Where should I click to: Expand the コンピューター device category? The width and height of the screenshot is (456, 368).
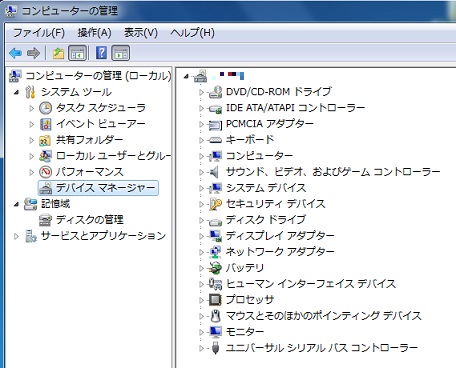pyautogui.click(x=201, y=156)
